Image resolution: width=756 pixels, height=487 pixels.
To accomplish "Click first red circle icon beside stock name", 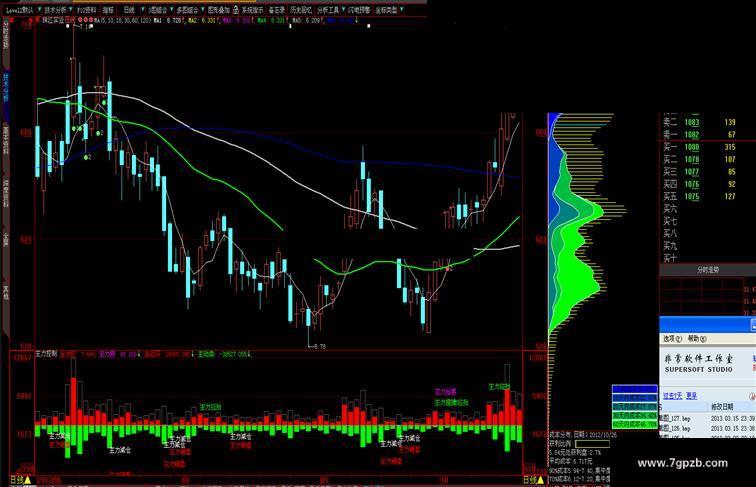I will (x=80, y=20).
